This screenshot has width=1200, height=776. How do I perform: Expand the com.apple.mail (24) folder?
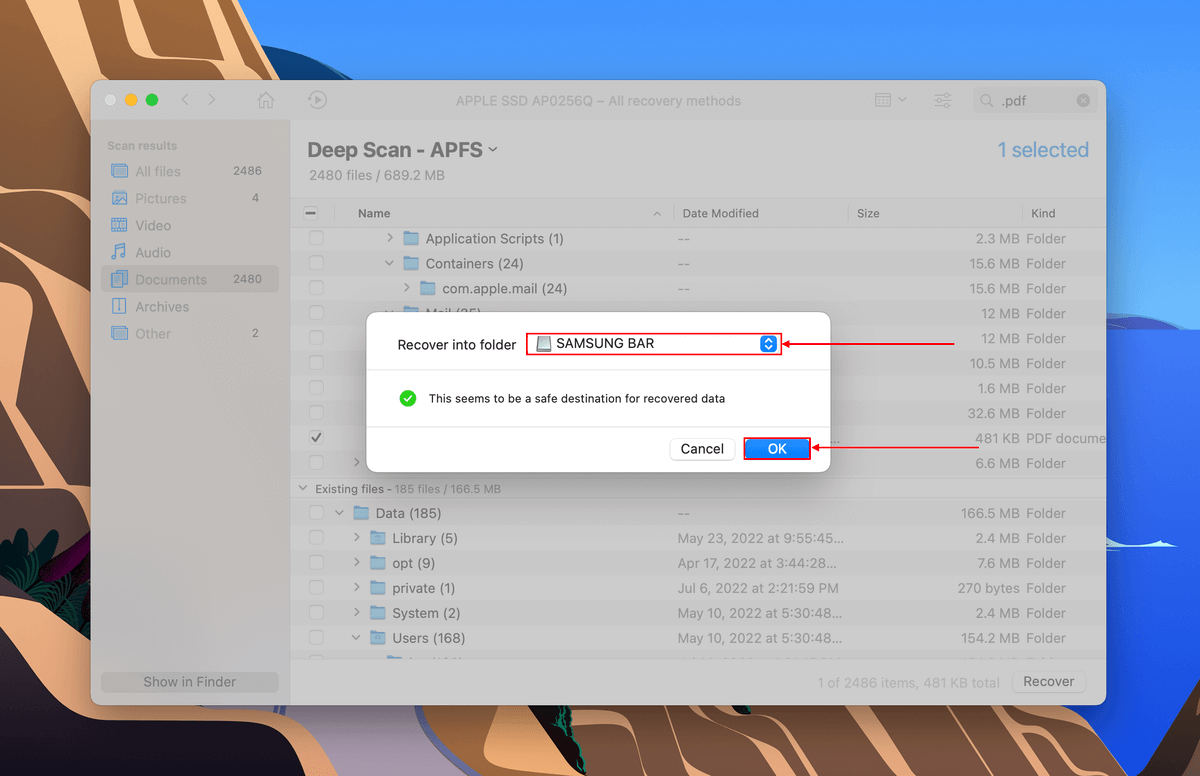[x=407, y=288]
